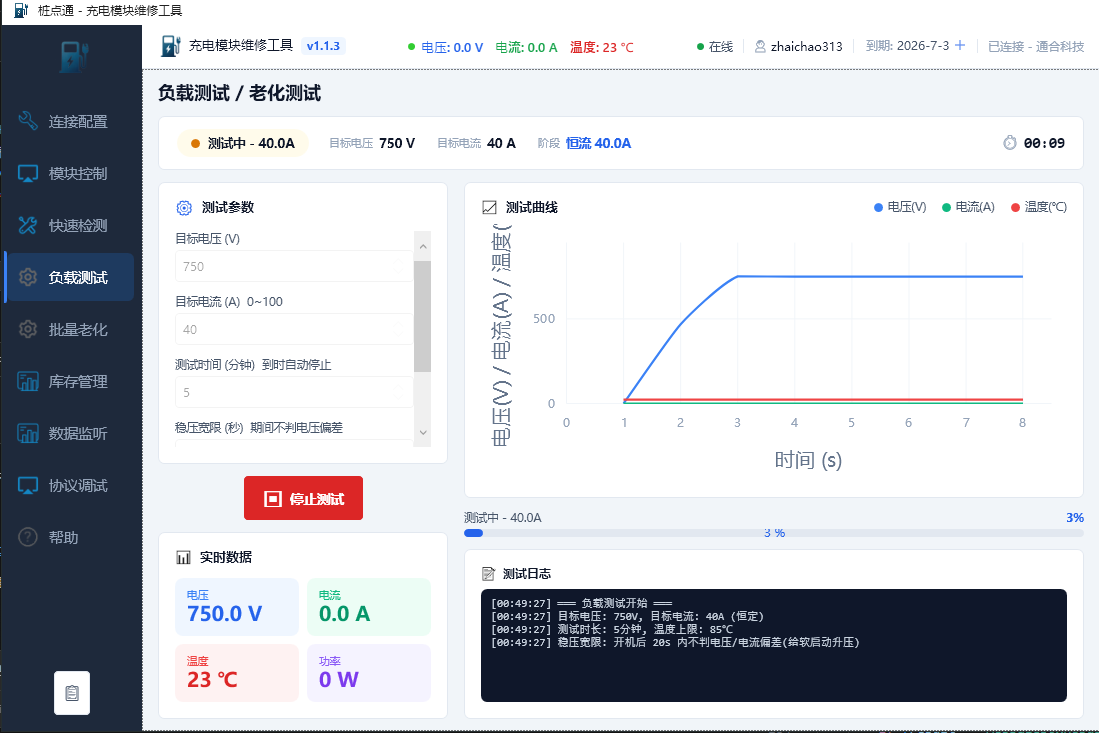1099x733 pixels.
Task: Click the 测试中 - 40.0A status badge
Action: pos(243,143)
